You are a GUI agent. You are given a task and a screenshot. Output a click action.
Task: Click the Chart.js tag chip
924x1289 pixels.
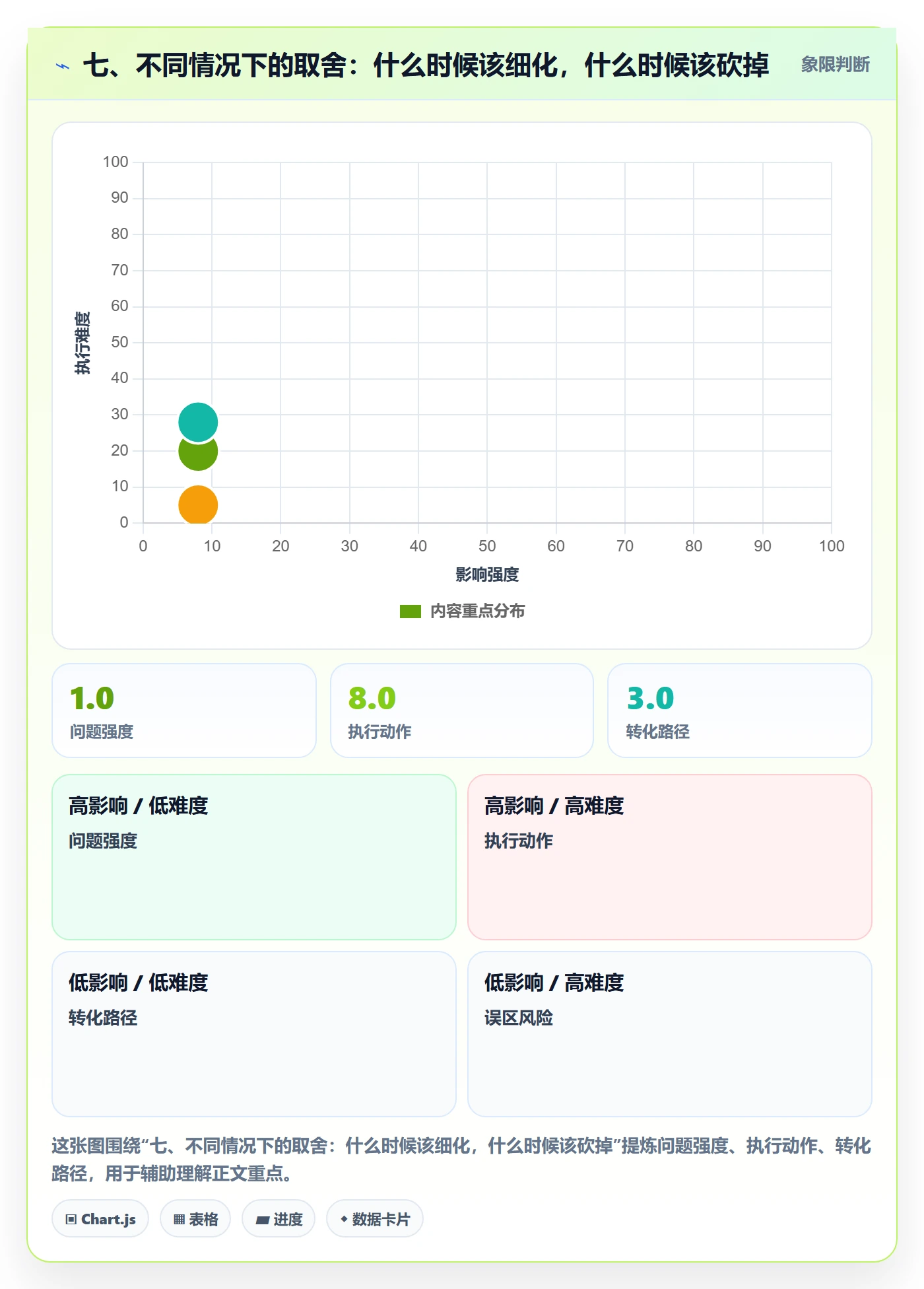tap(100, 1219)
